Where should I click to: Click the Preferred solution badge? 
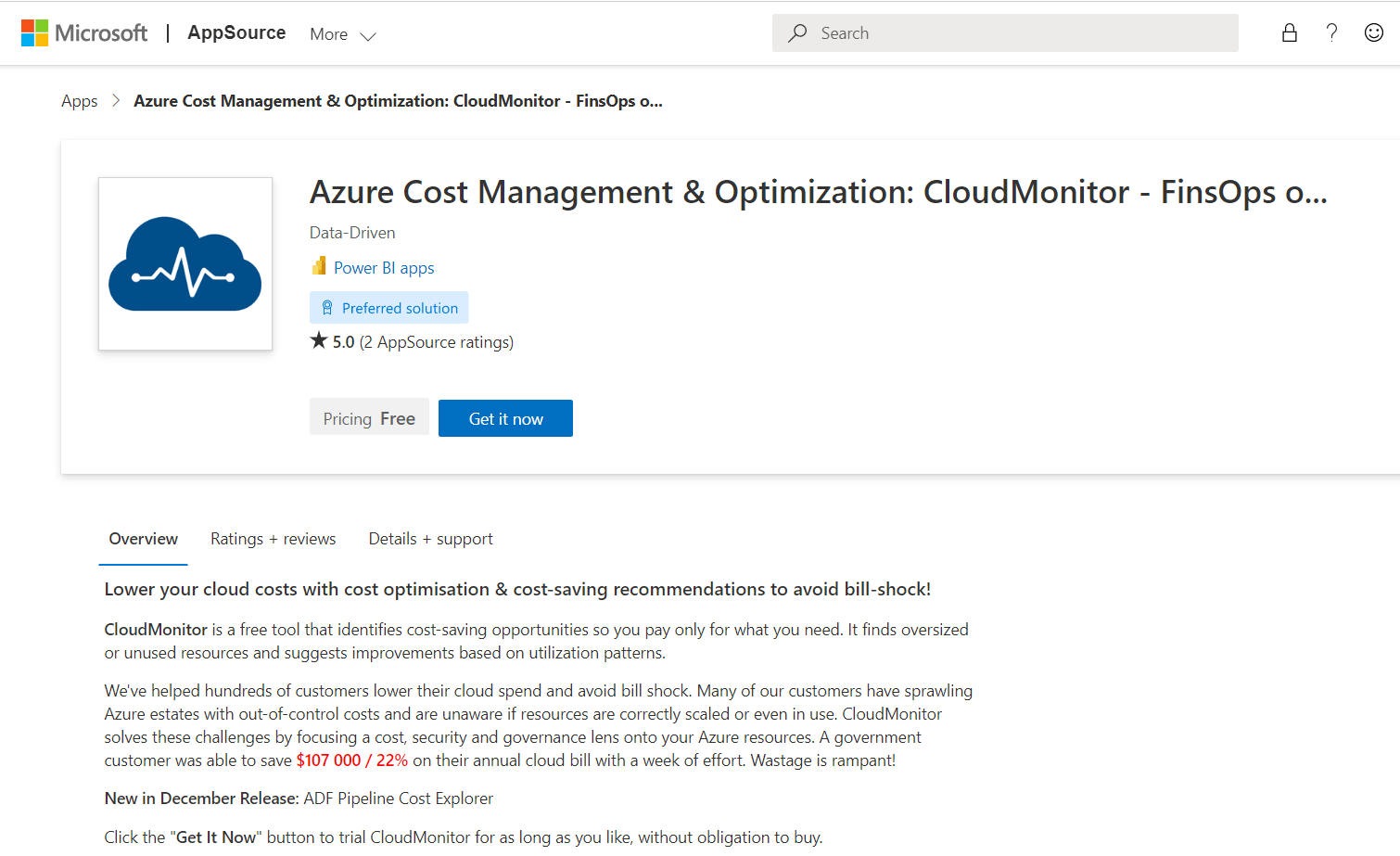[389, 308]
